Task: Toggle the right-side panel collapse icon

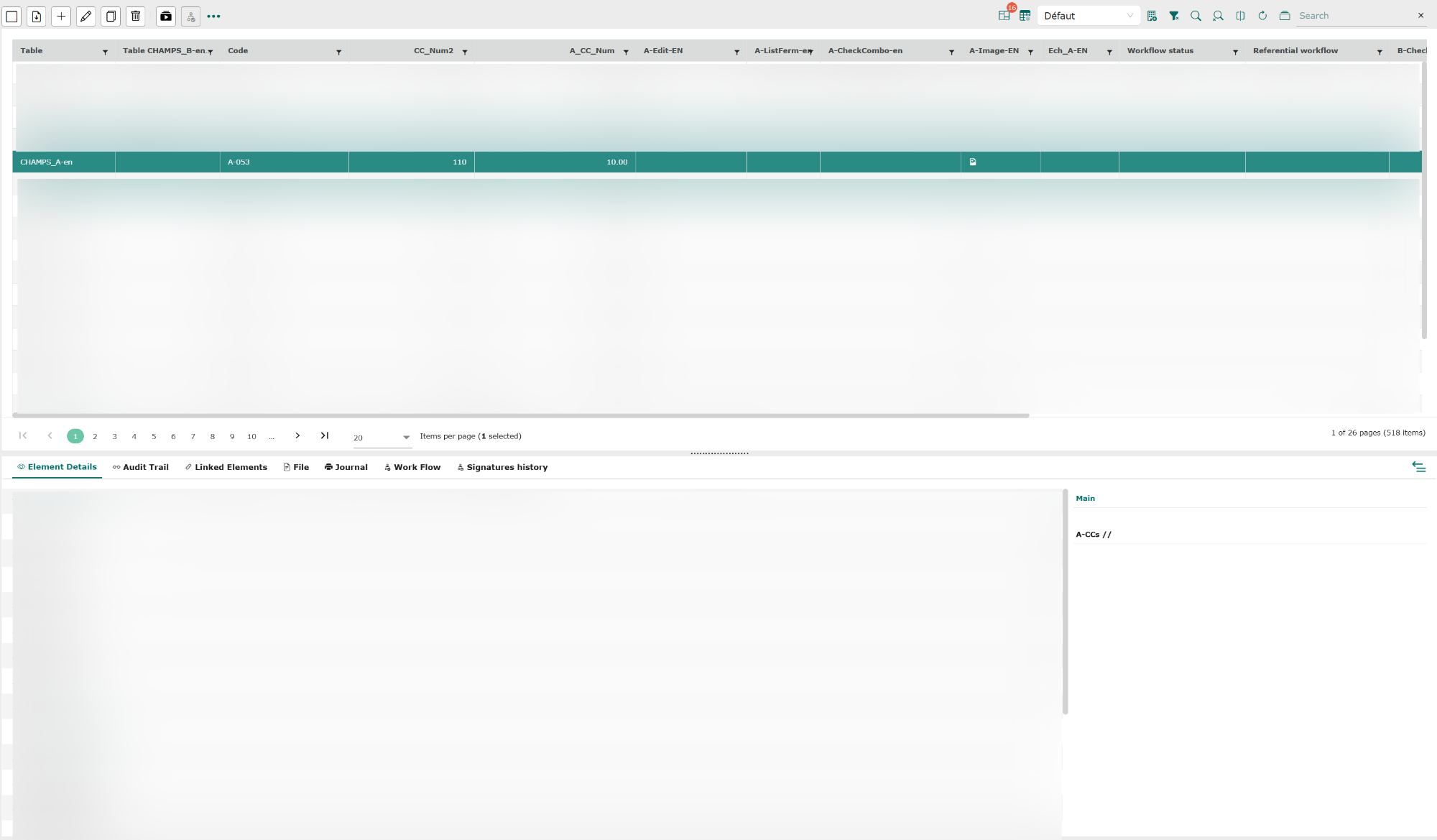Action: [x=1418, y=467]
